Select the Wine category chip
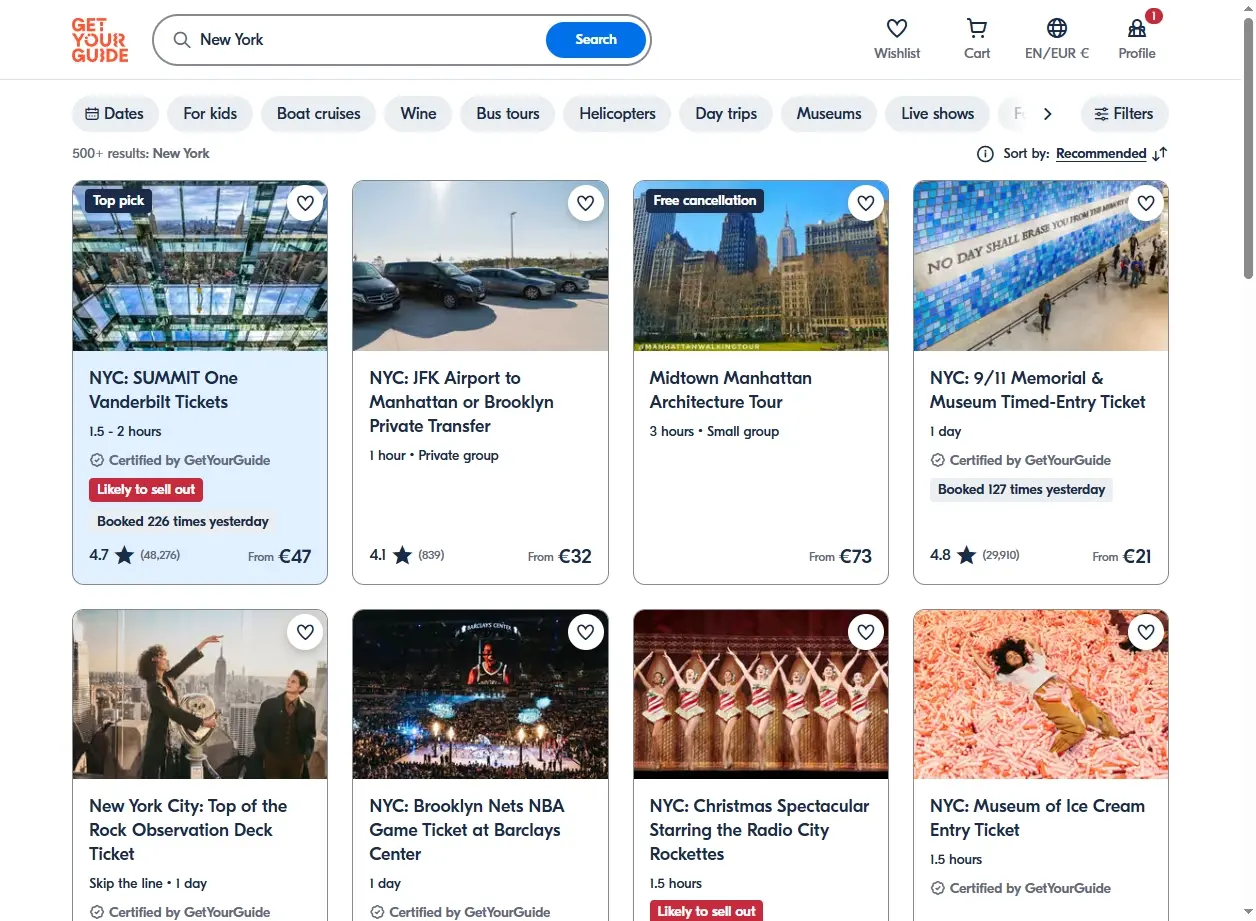Viewport: 1256px width, 921px height. [x=418, y=114]
